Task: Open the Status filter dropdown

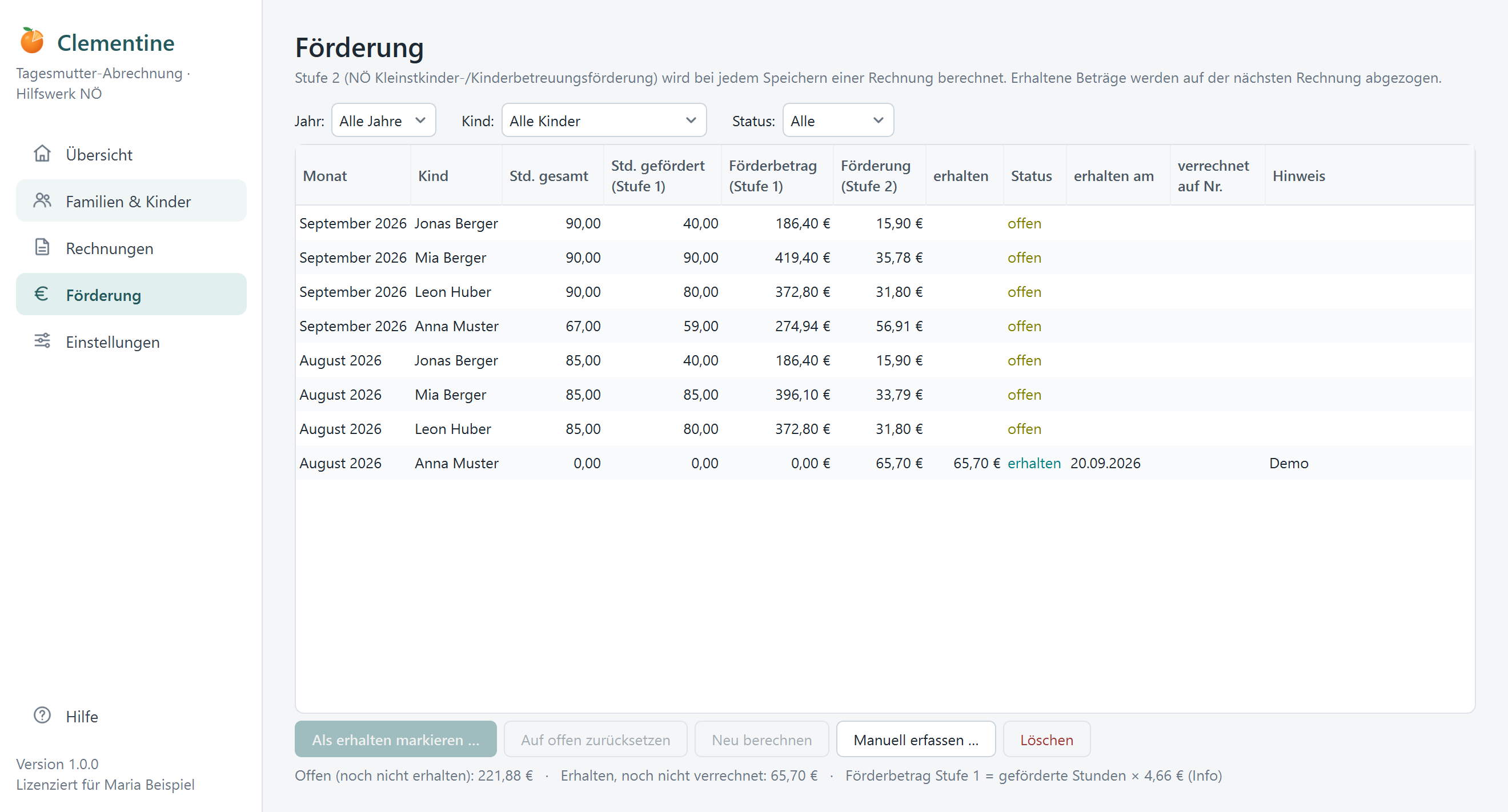Action: 838,120
